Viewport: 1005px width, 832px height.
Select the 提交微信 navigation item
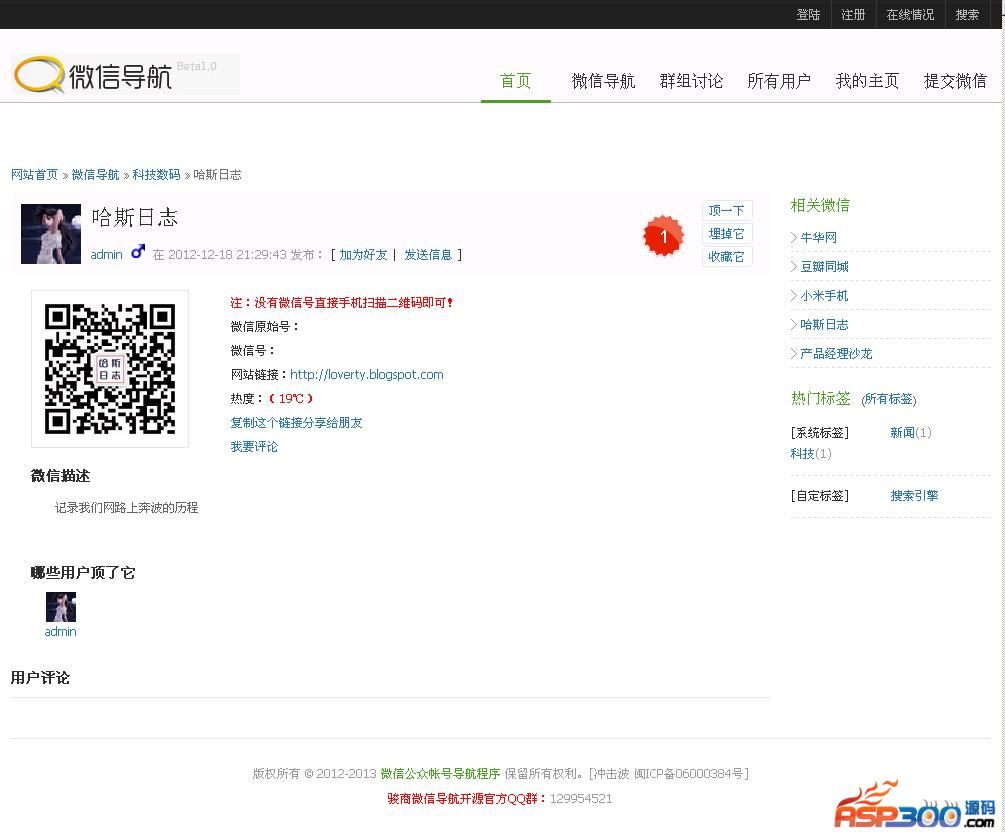pyautogui.click(x=955, y=81)
